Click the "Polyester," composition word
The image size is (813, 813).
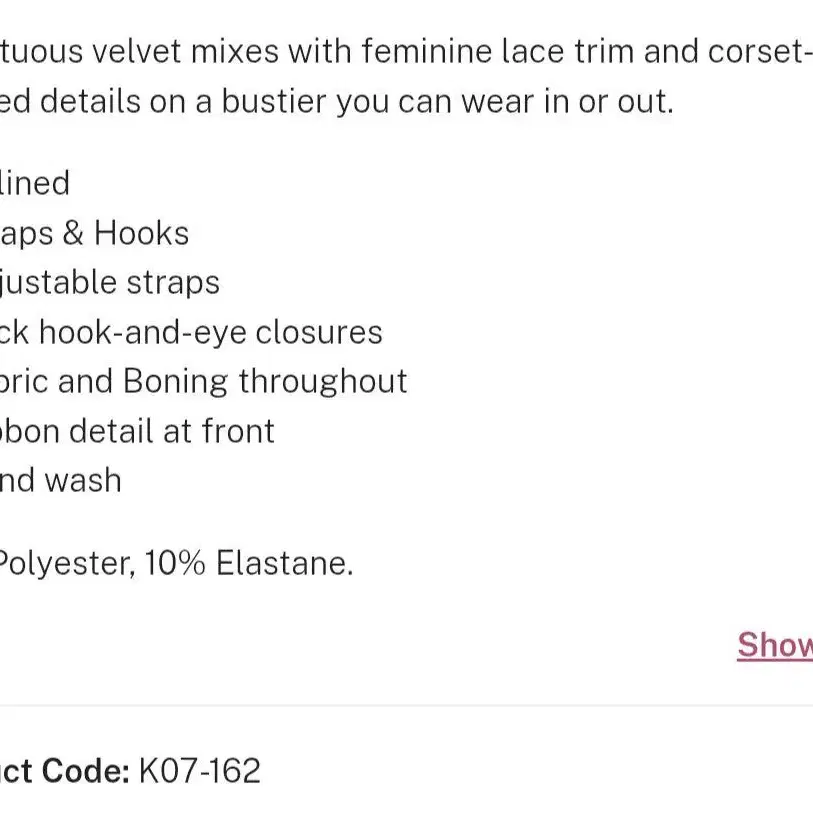pyautogui.click(x=67, y=564)
